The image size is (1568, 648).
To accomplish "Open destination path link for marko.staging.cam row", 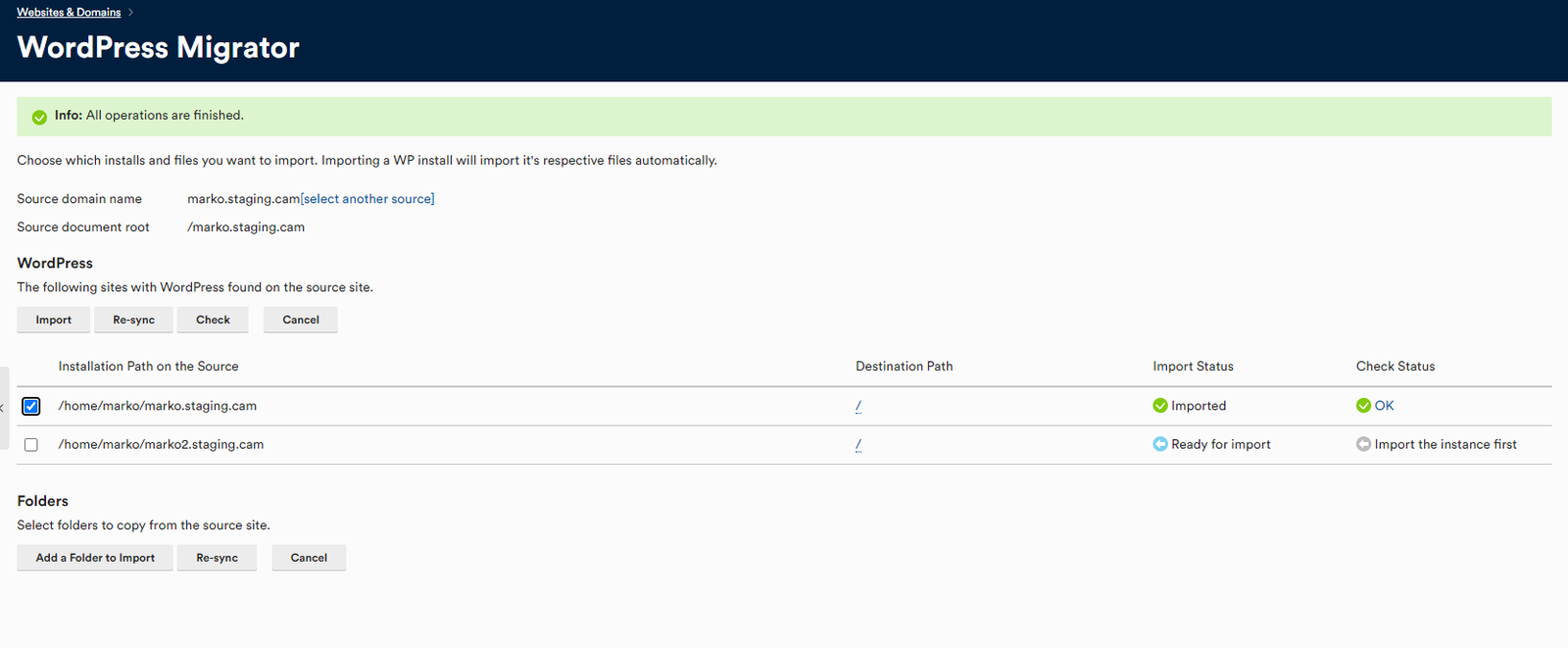I will coord(858,406).
